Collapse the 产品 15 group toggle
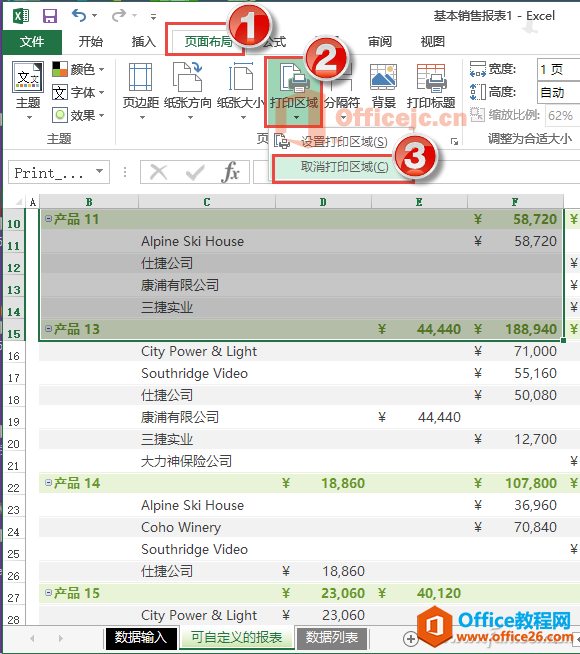The image size is (580, 654). coord(48,592)
